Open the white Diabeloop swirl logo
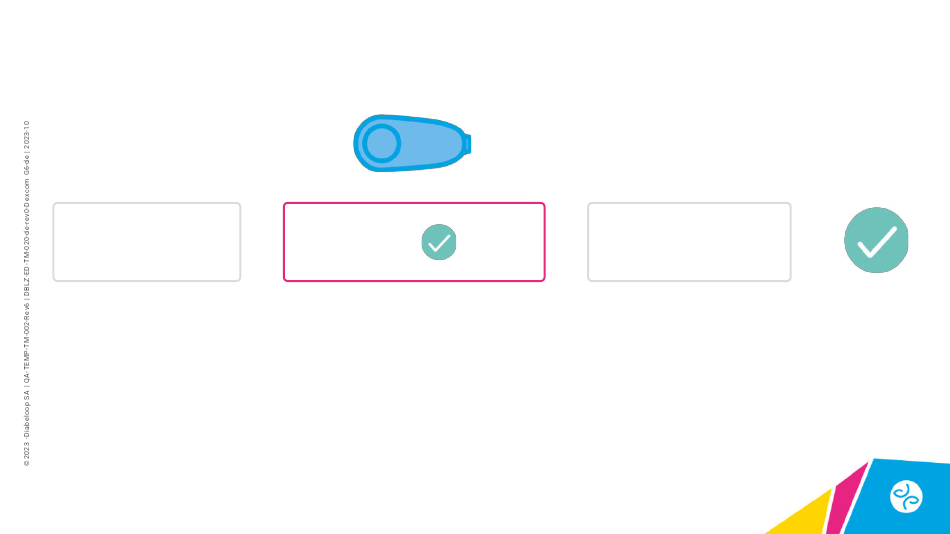950x534 pixels. [x=906, y=496]
